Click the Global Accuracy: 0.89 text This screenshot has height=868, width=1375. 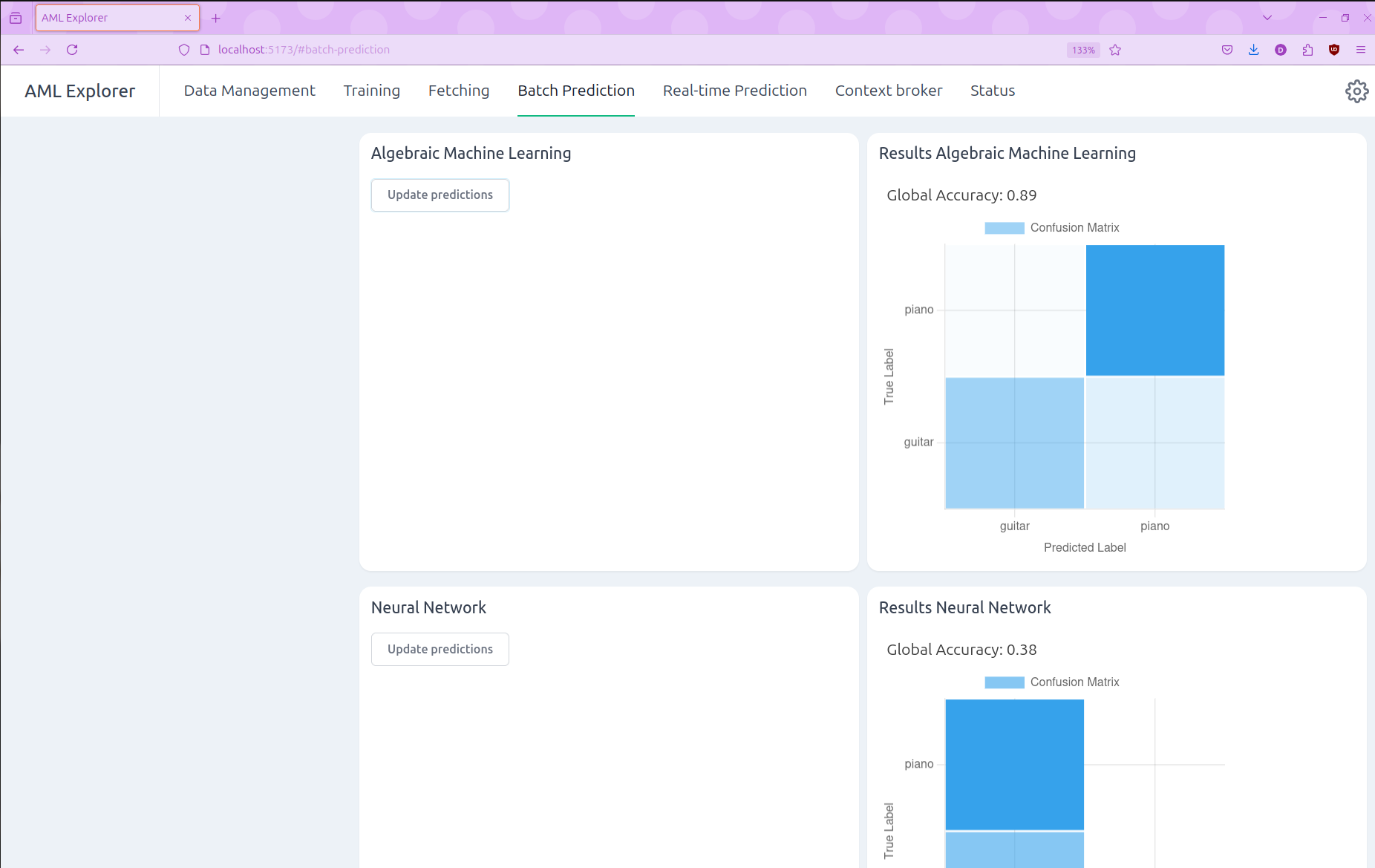point(961,195)
